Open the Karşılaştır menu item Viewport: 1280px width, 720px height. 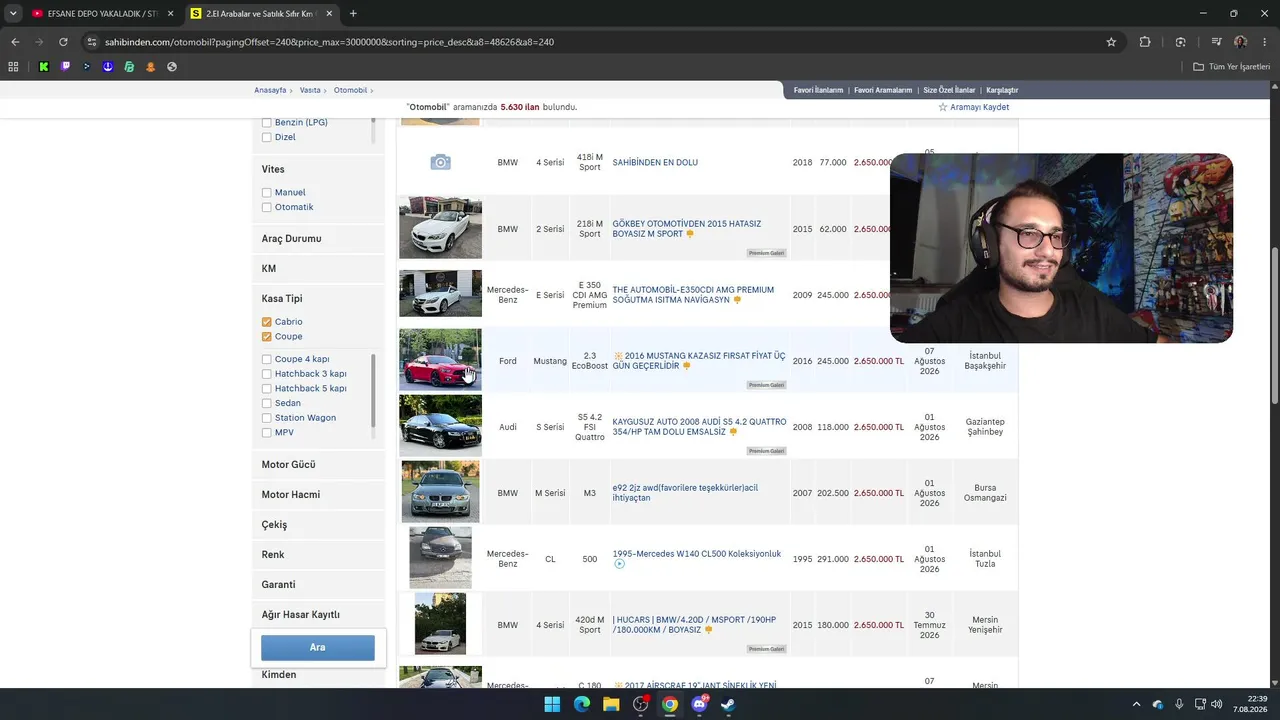[1002, 90]
